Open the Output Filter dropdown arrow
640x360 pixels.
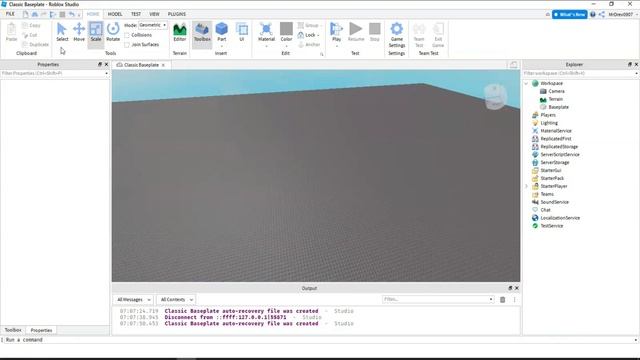491,300
